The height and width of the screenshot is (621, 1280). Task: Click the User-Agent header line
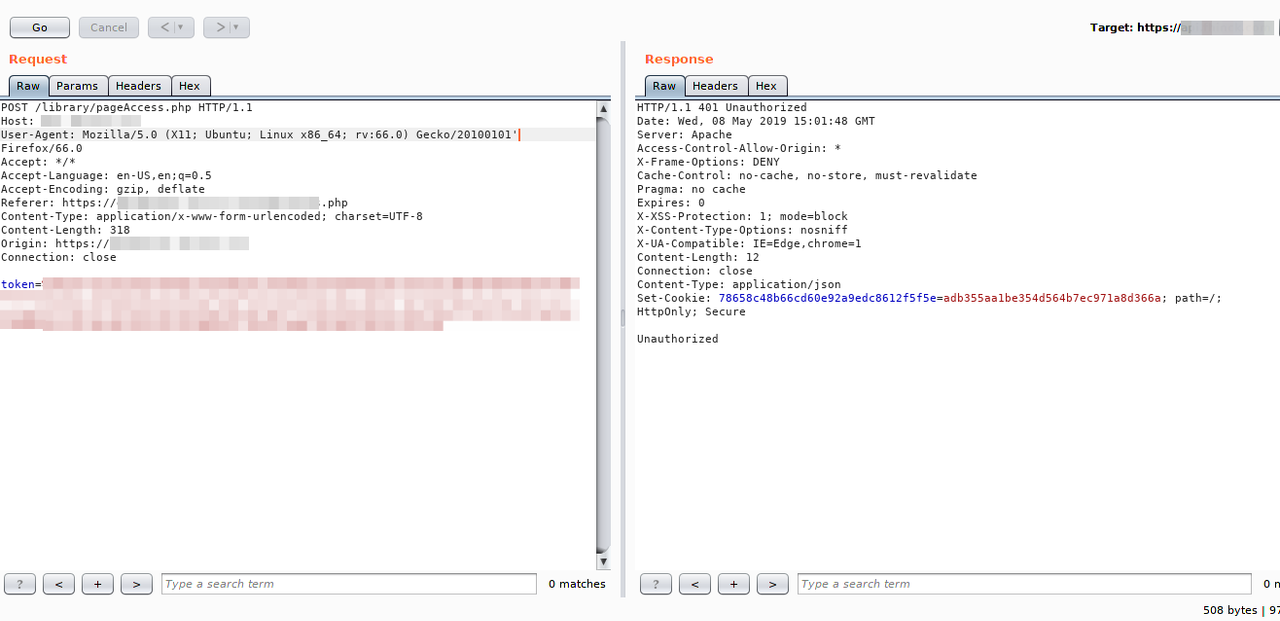tap(260, 134)
